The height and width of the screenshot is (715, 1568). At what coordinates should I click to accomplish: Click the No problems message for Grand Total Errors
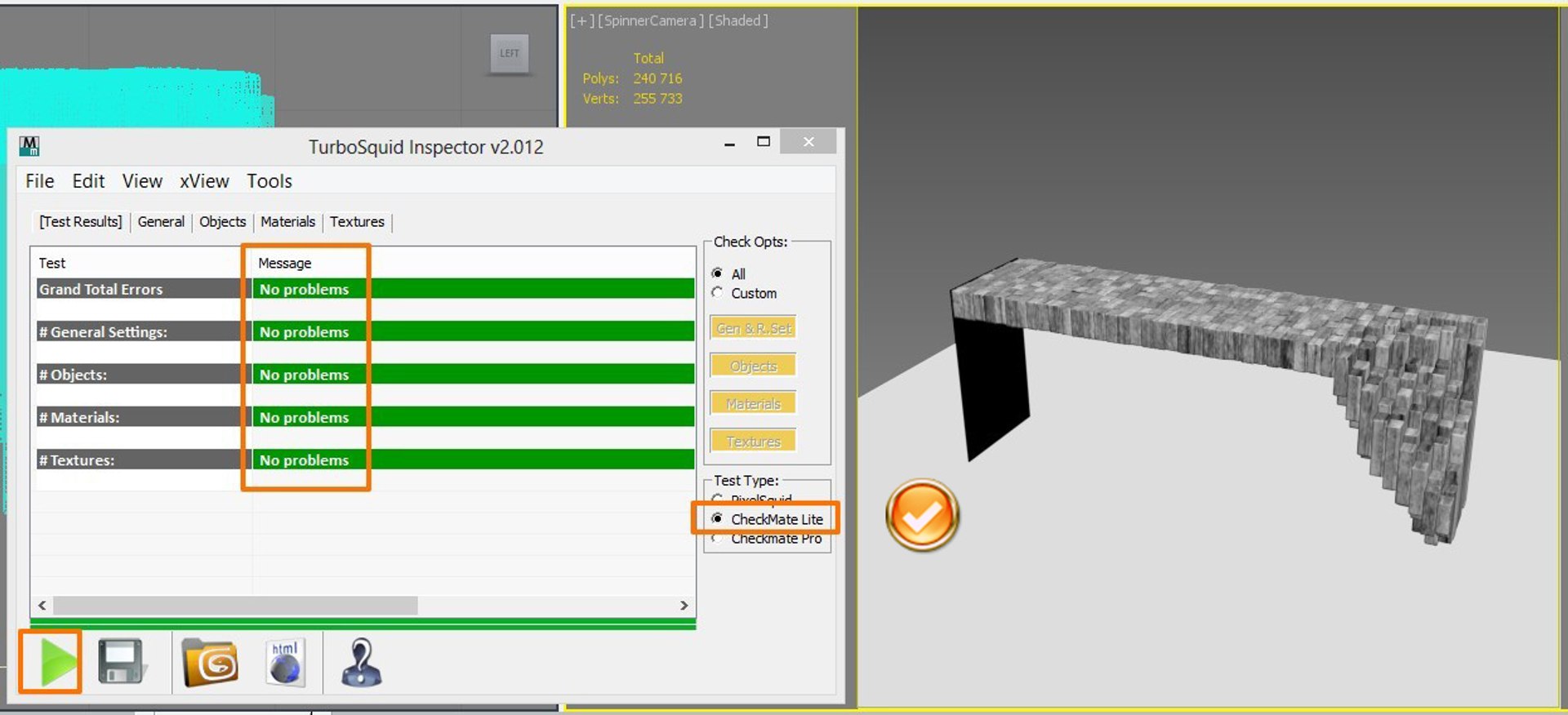[304, 289]
